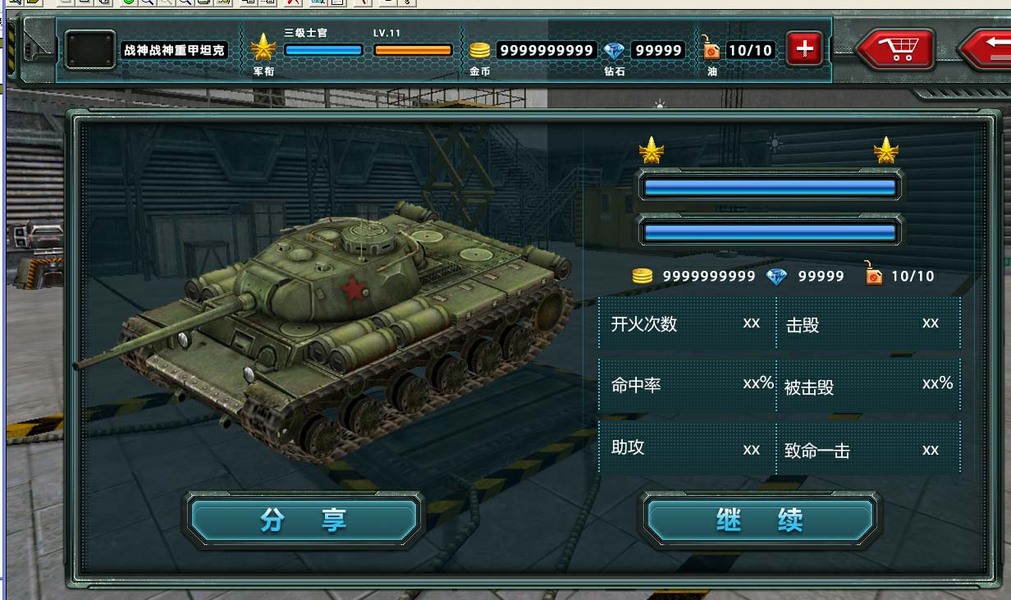Click the lower blue progress bar in panel

[770, 232]
